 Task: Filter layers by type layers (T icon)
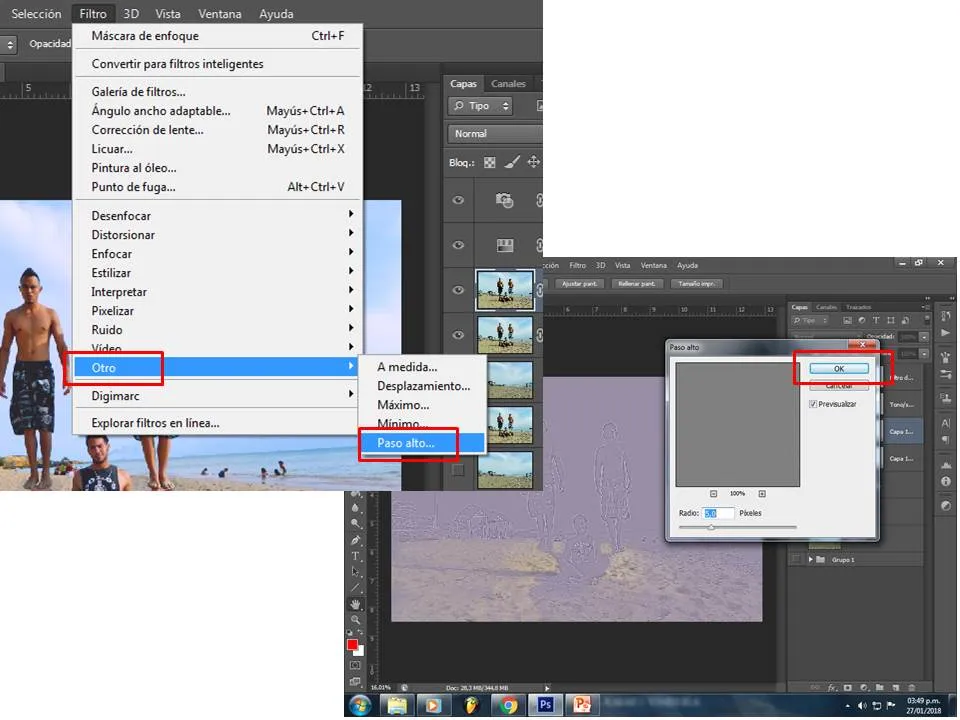click(876, 320)
